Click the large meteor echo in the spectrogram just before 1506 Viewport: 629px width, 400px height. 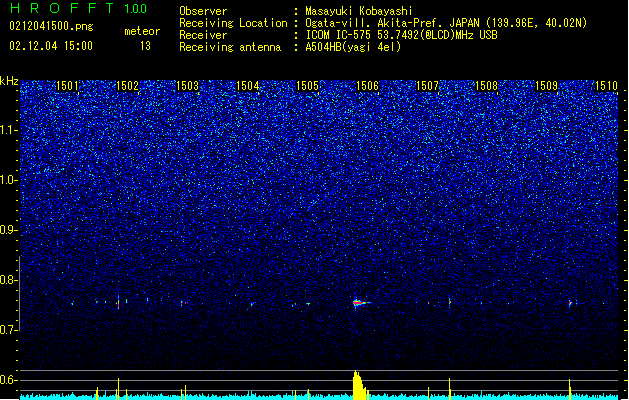click(x=360, y=303)
